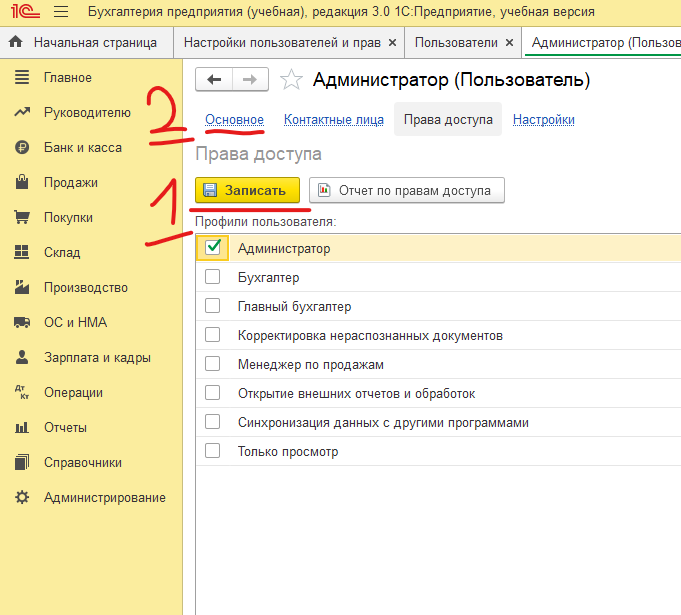Select the Администратор profile row text
The image size is (681, 615).
[284, 248]
